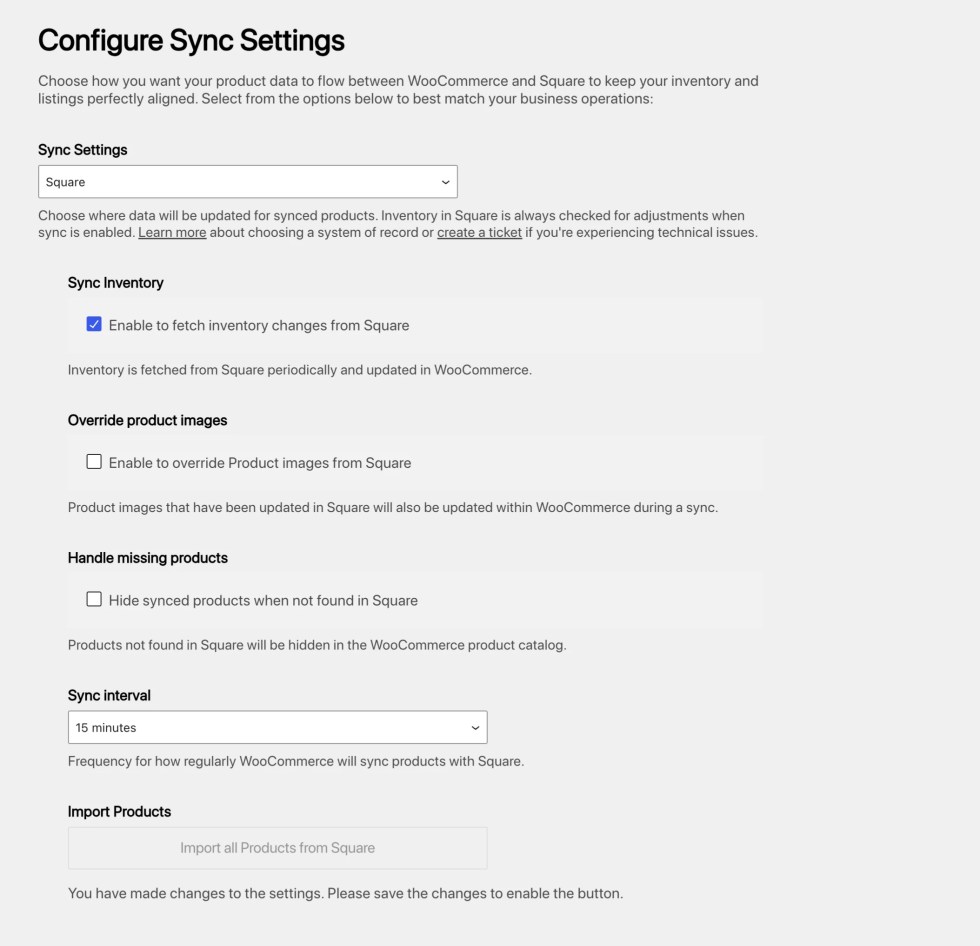
Task: Click the Configure Sync Settings page title
Action: click(191, 41)
